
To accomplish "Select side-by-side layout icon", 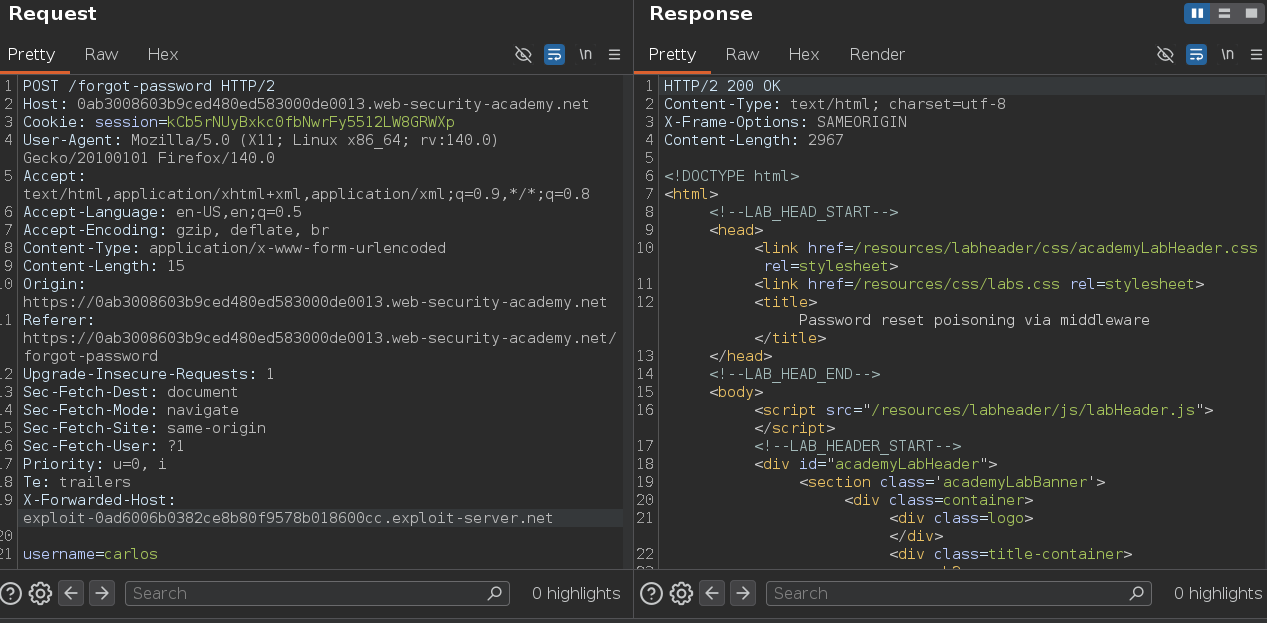I will click(x=1196, y=13).
